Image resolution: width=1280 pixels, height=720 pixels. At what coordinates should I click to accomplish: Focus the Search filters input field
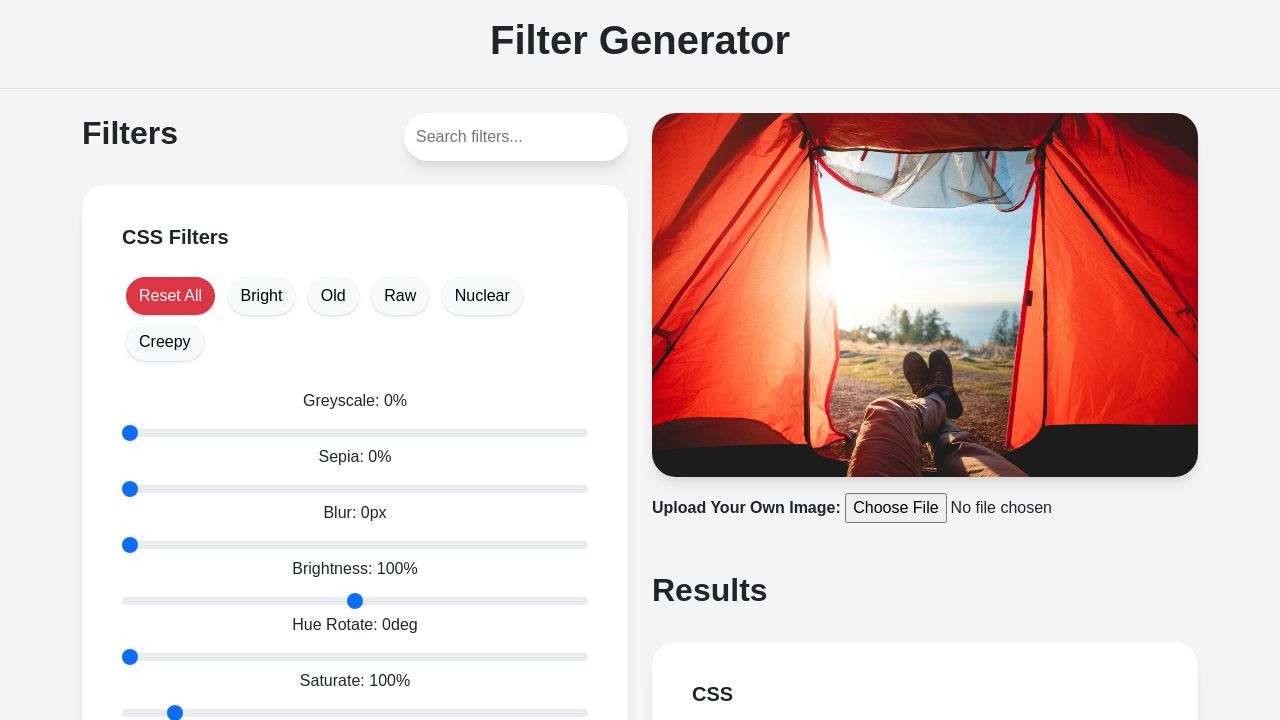(x=516, y=137)
